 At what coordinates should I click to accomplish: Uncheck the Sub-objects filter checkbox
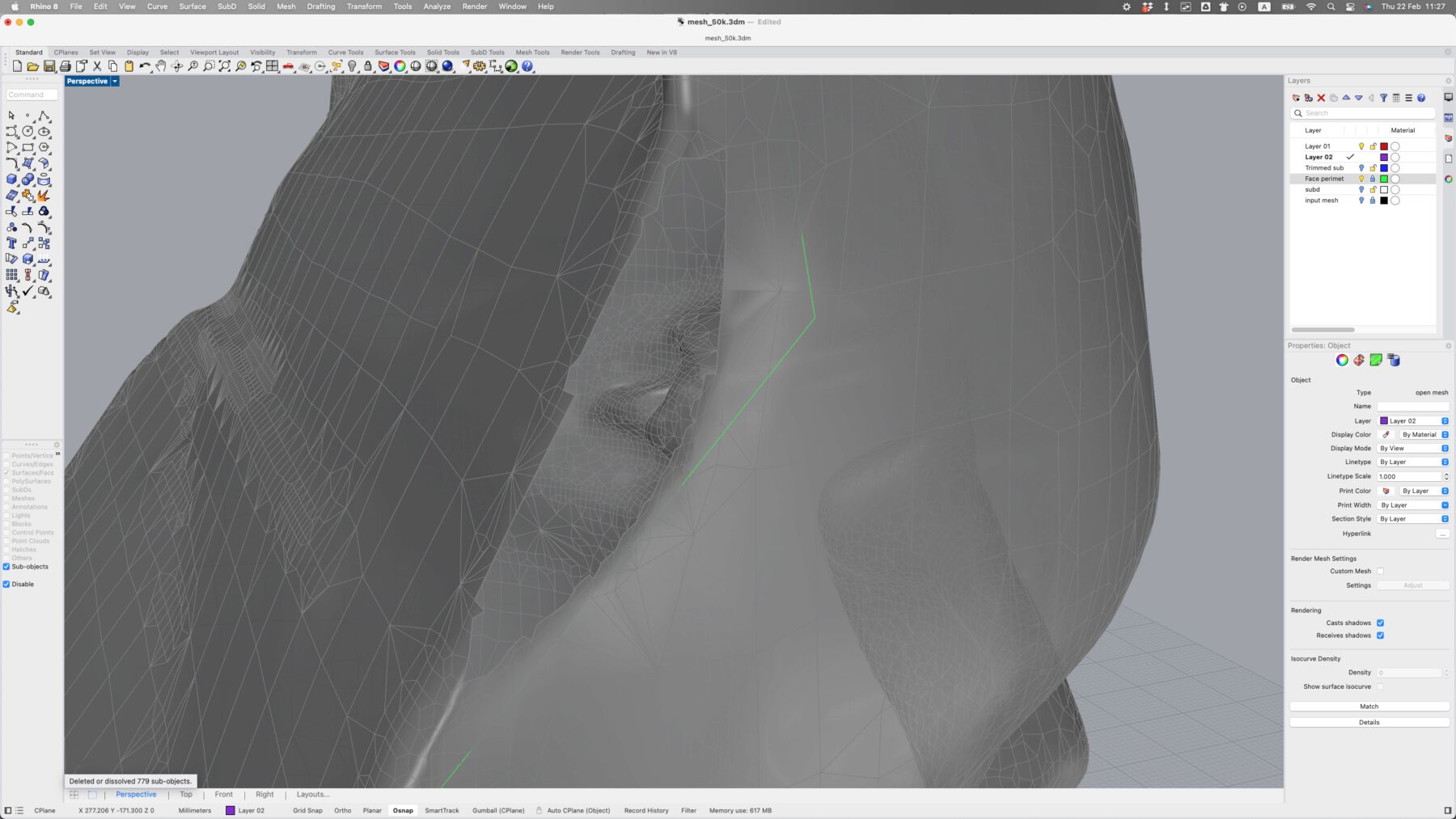[6, 567]
